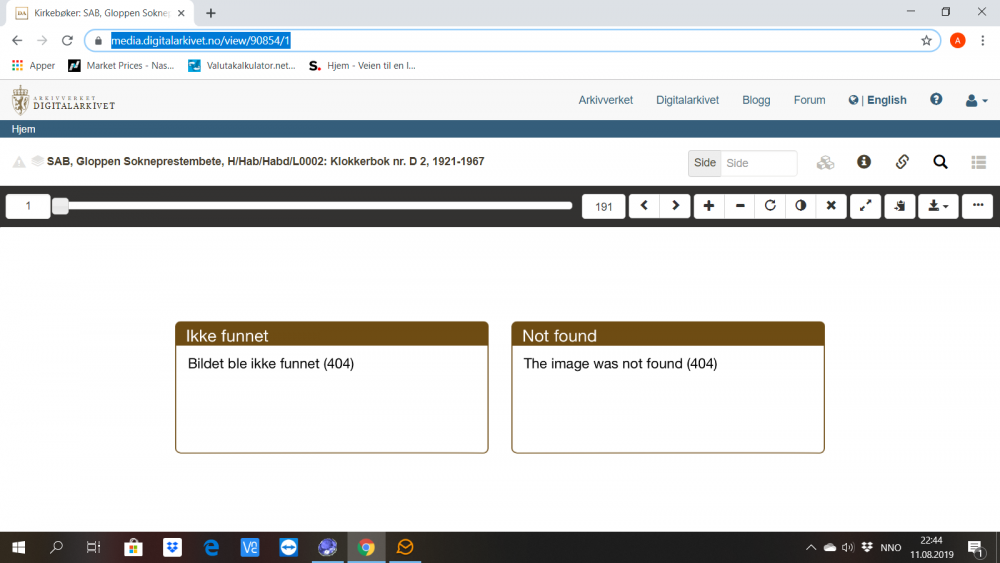The width and height of the screenshot is (1000, 563).
Task: Zoom in with the plus button
Action: [709, 206]
